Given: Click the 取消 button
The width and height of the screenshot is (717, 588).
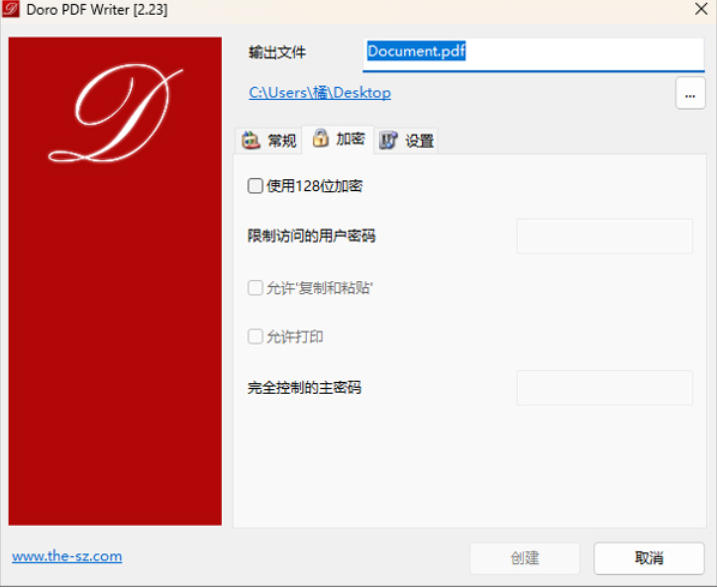Looking at the screenshot, I should [649, 558].
